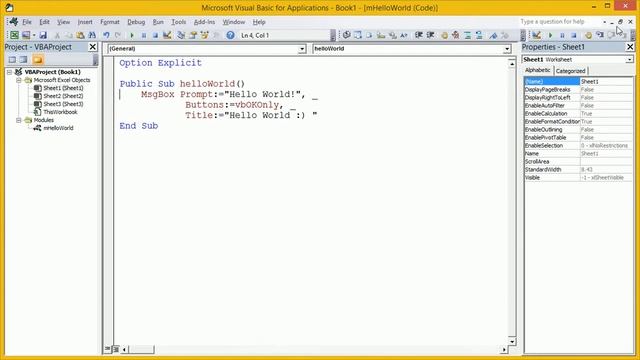Viewport: 640px width, 360px height.
Task: Open the File menu
Action: 27,22
